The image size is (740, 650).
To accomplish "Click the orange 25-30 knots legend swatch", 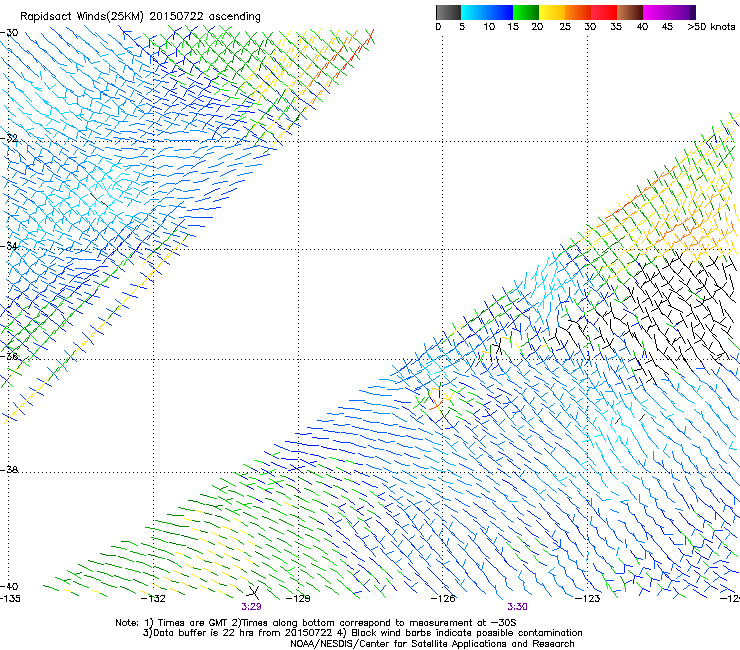I will pyautogui.click(x=578, y=12).
